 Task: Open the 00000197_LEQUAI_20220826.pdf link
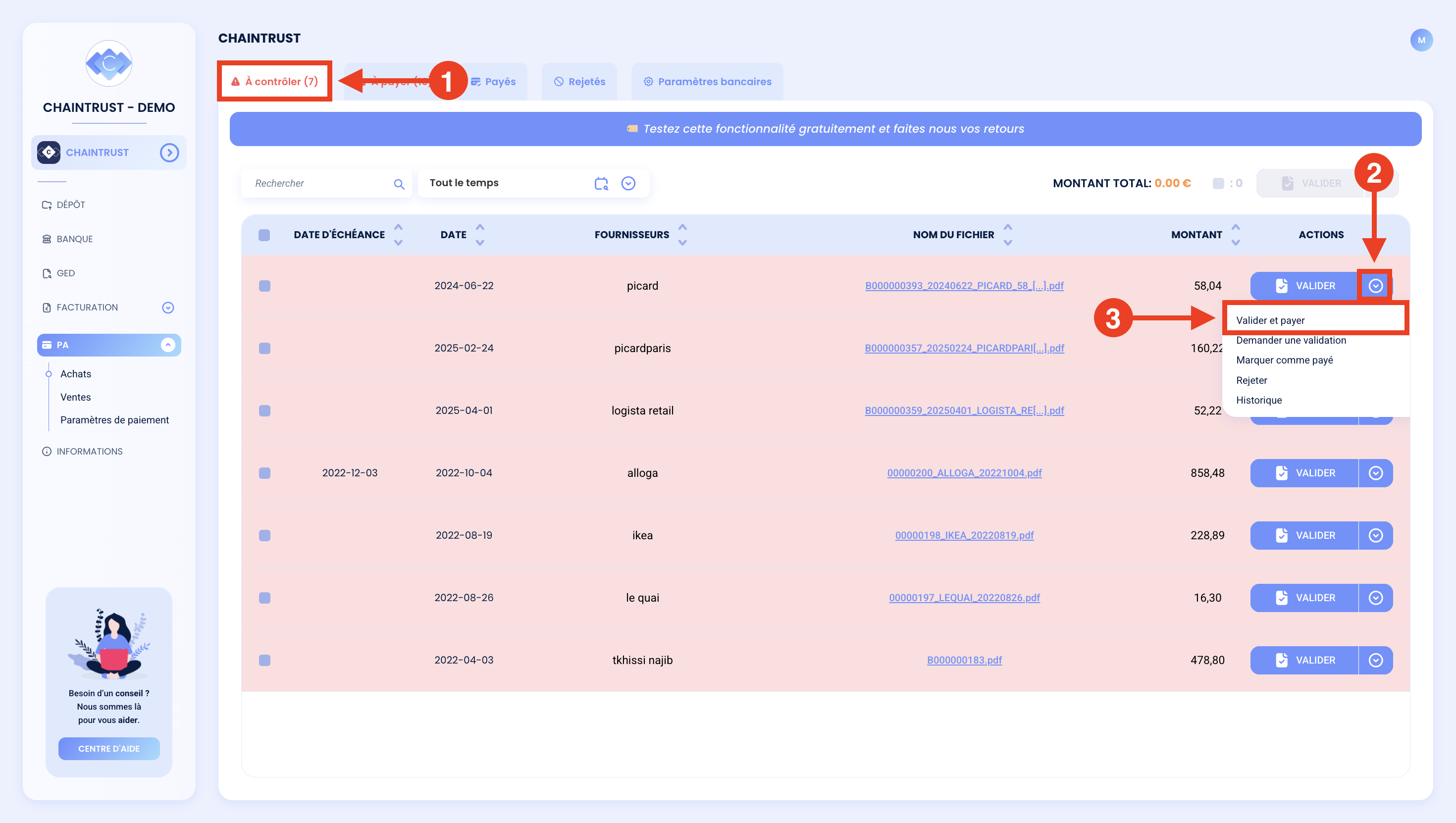click(964, 598)
